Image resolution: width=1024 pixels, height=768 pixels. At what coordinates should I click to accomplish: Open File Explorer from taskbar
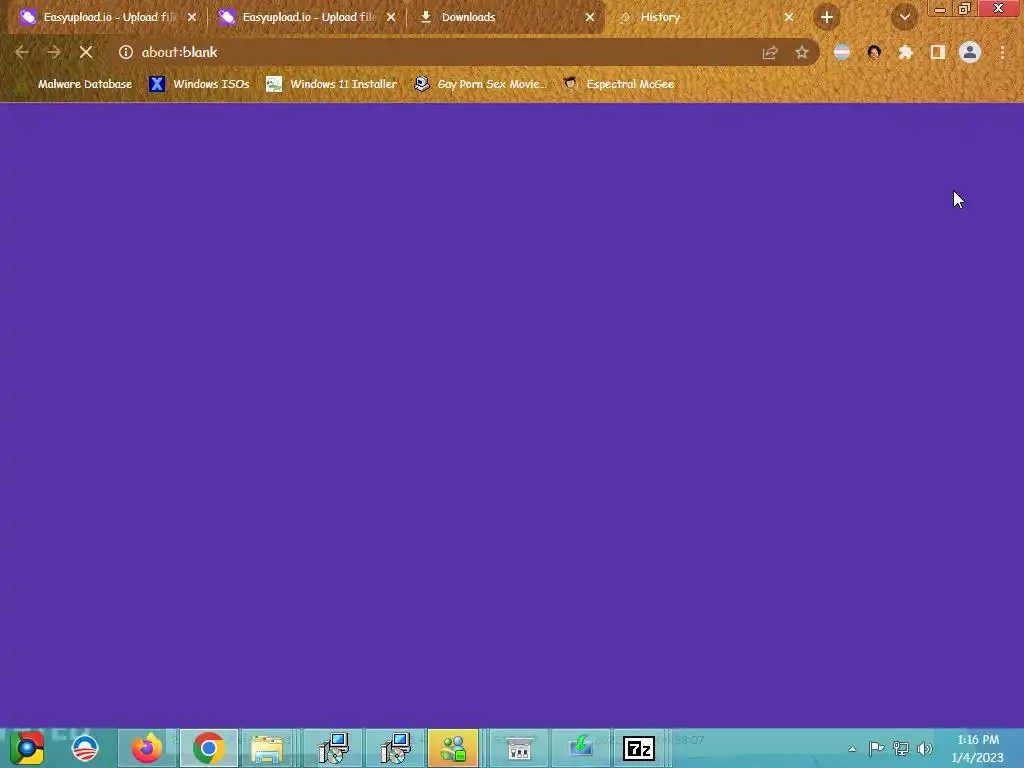[267, 748]
